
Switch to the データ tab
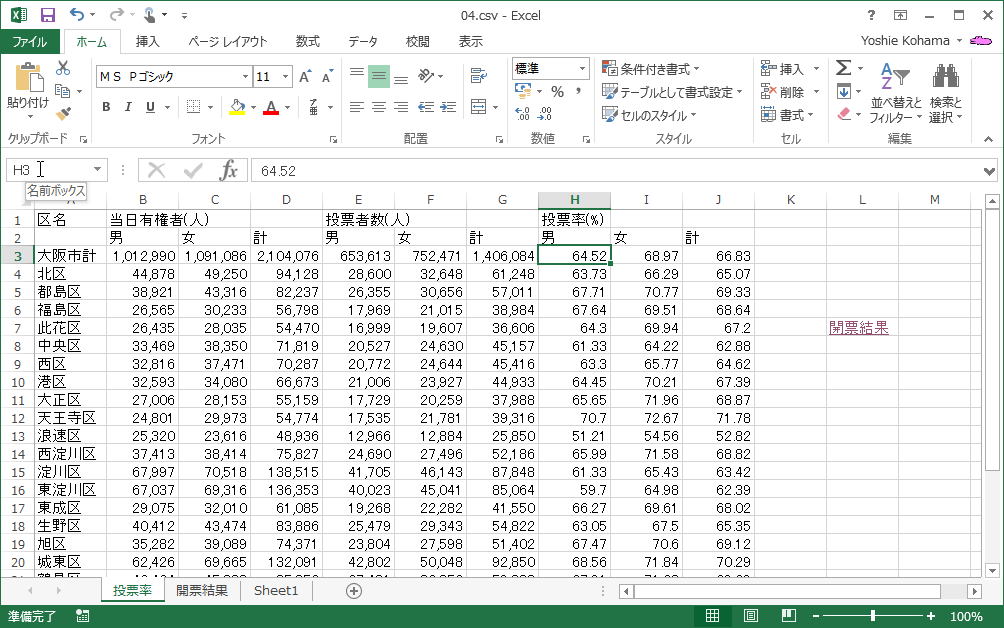pyautogui.click(x=362, y=42)
